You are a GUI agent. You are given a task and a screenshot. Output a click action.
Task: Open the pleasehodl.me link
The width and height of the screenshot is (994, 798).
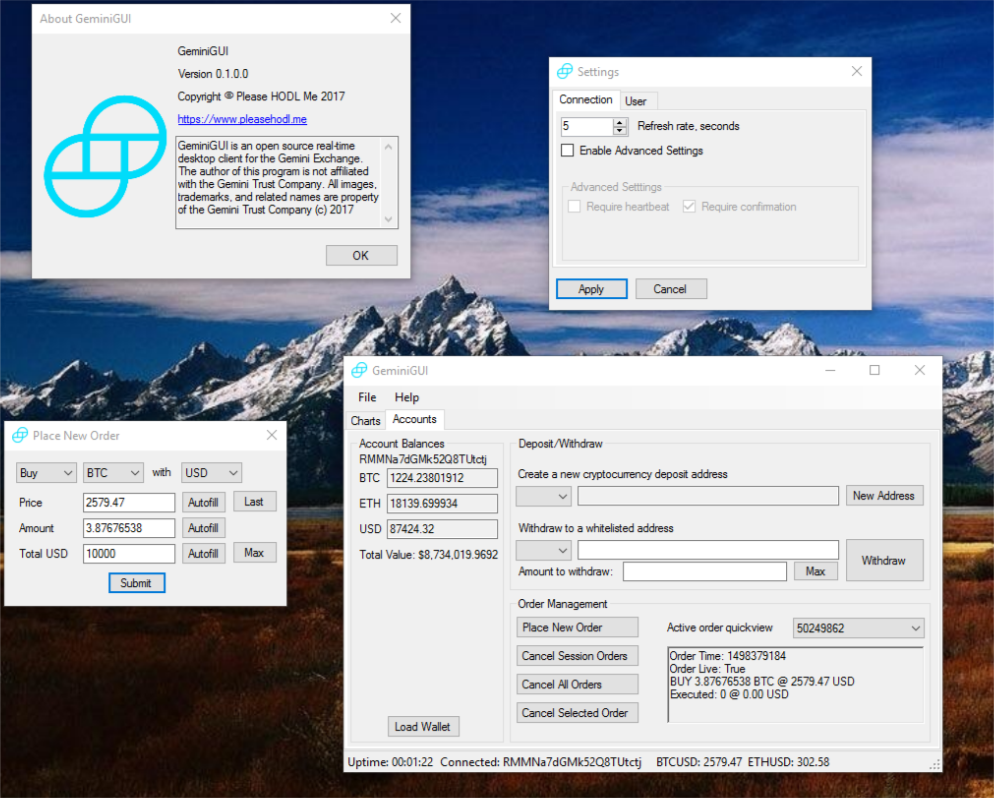242,119
